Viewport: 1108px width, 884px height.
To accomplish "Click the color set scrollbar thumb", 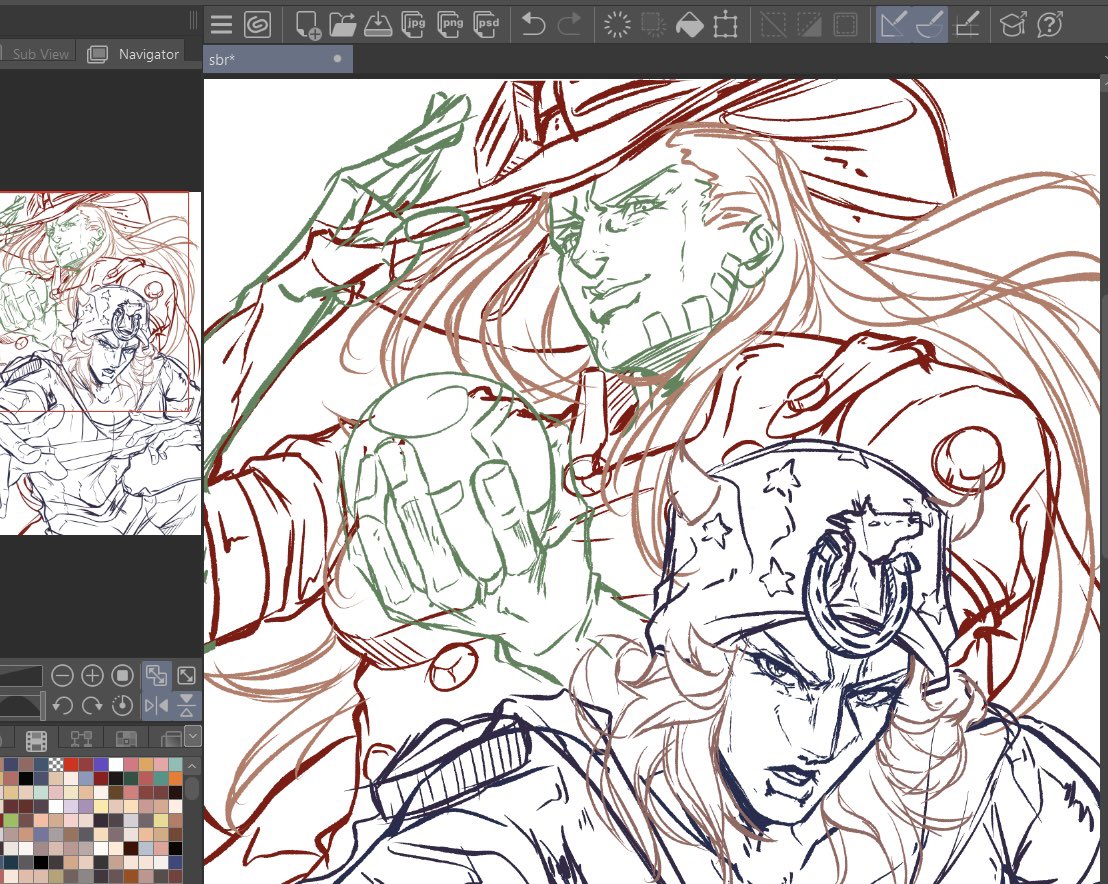I will point(192,789).
